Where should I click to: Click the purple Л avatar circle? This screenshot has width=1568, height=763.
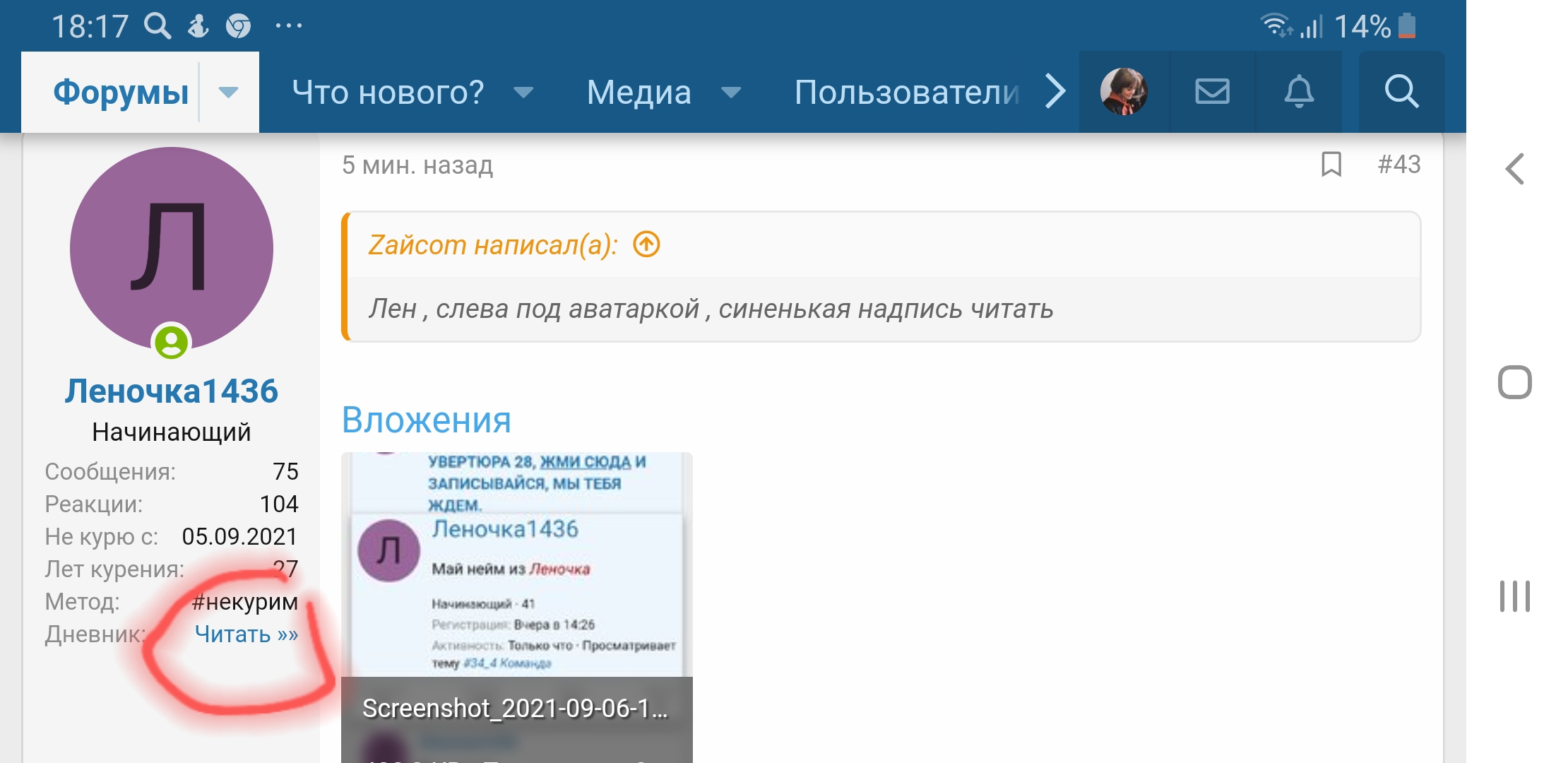tap(172, 247)
